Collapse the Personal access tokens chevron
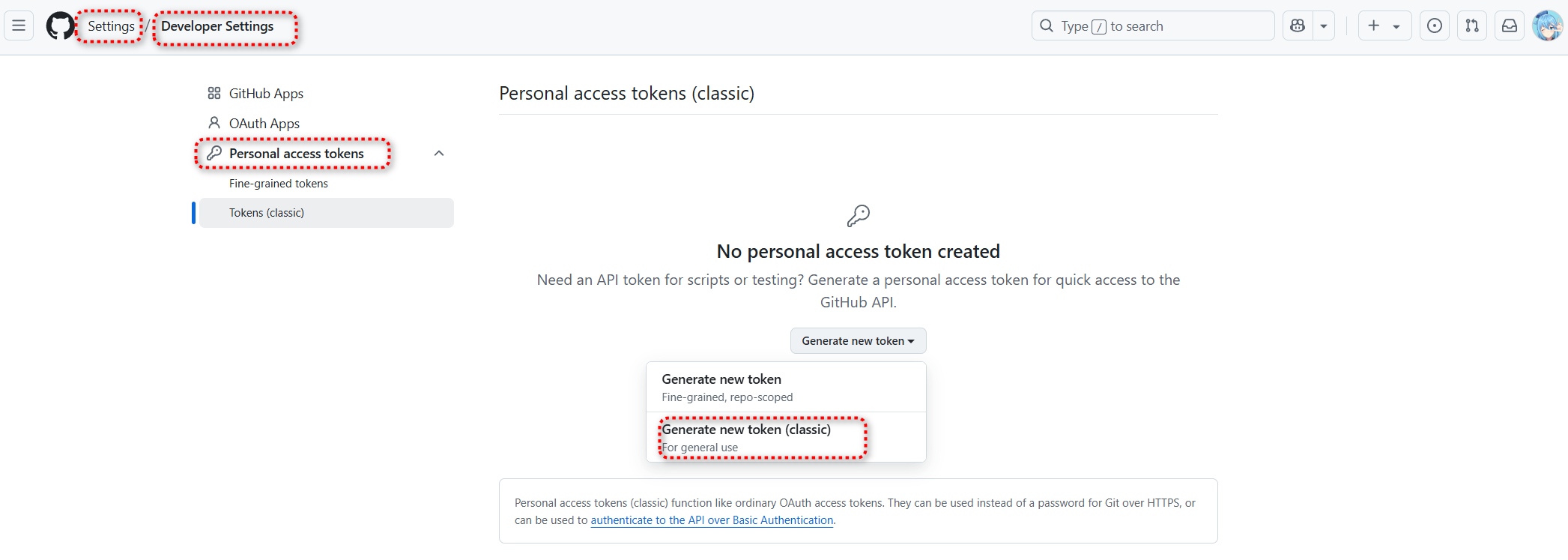 [x=439, y=153]
